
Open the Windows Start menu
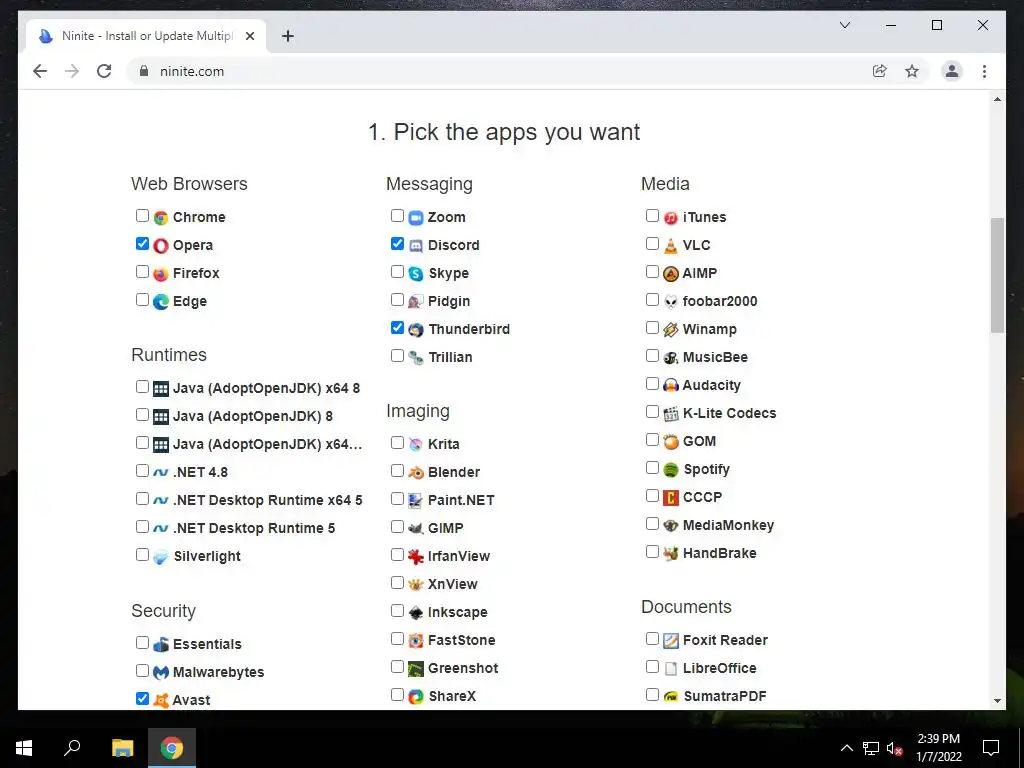coord(24,748)
